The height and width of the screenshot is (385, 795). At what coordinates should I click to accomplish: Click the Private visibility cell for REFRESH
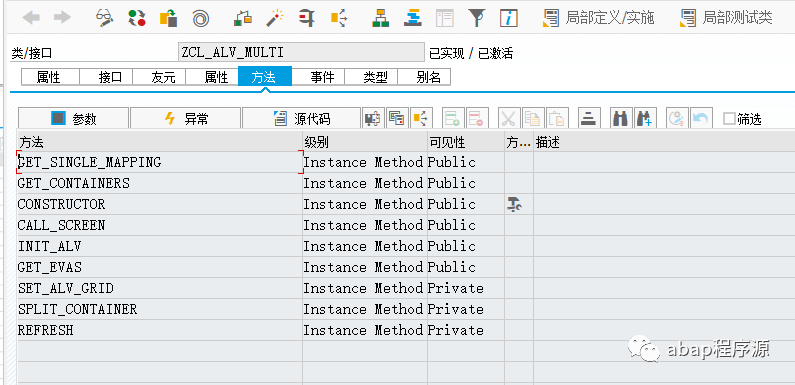(x=466, y=330)
